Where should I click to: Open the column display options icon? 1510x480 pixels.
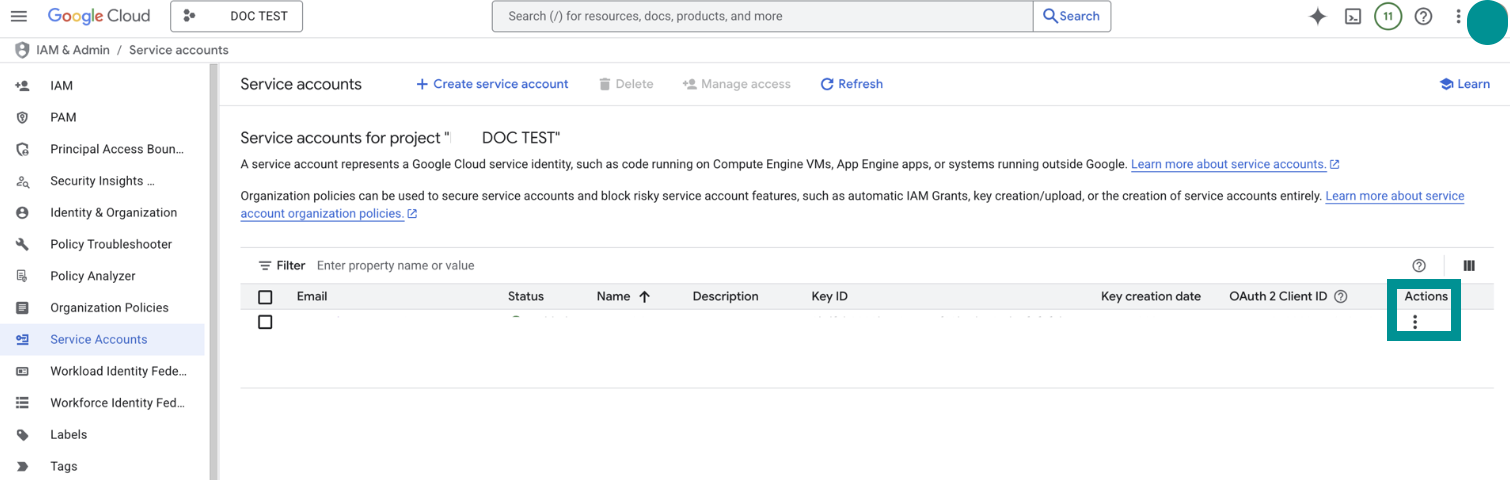(x=1469, y=266)
